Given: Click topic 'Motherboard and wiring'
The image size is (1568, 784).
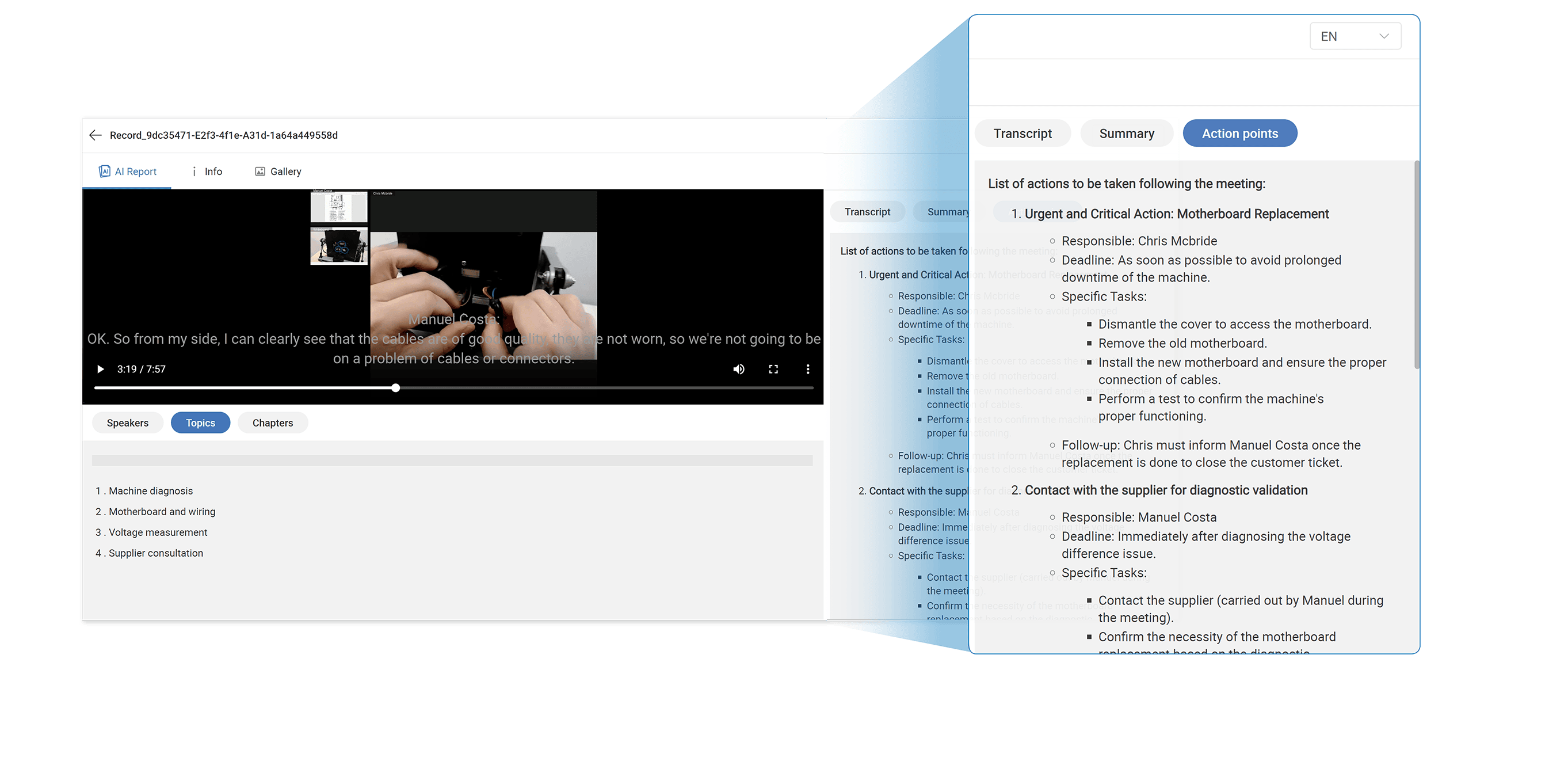Looking at the screenshot, I should pyautogui.click(x=162, y=511).
